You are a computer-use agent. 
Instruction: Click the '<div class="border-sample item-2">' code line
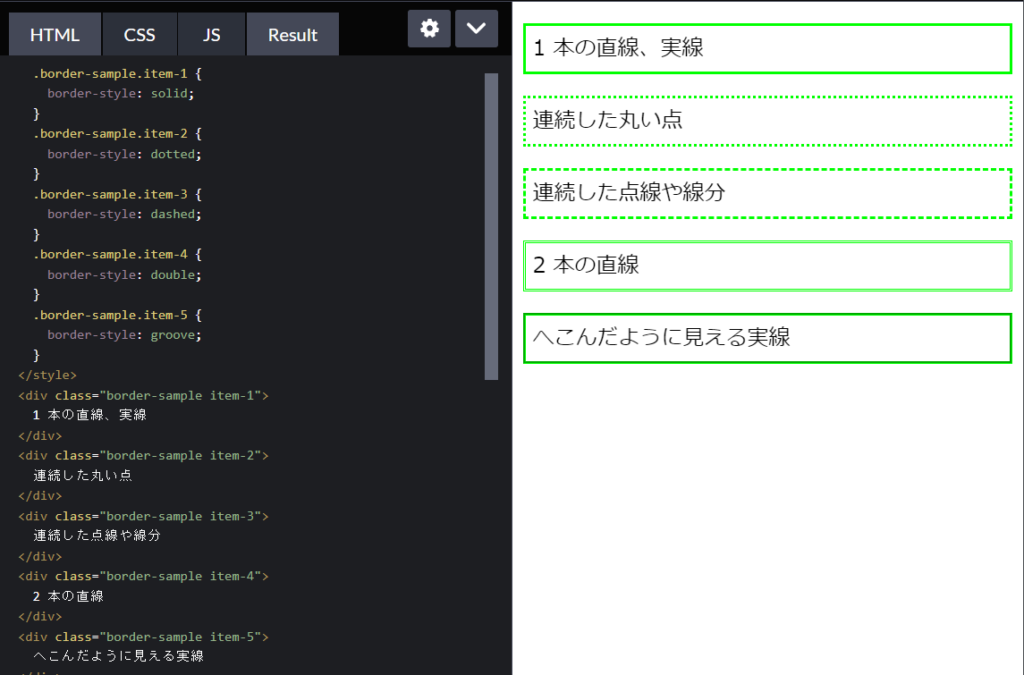144,456
